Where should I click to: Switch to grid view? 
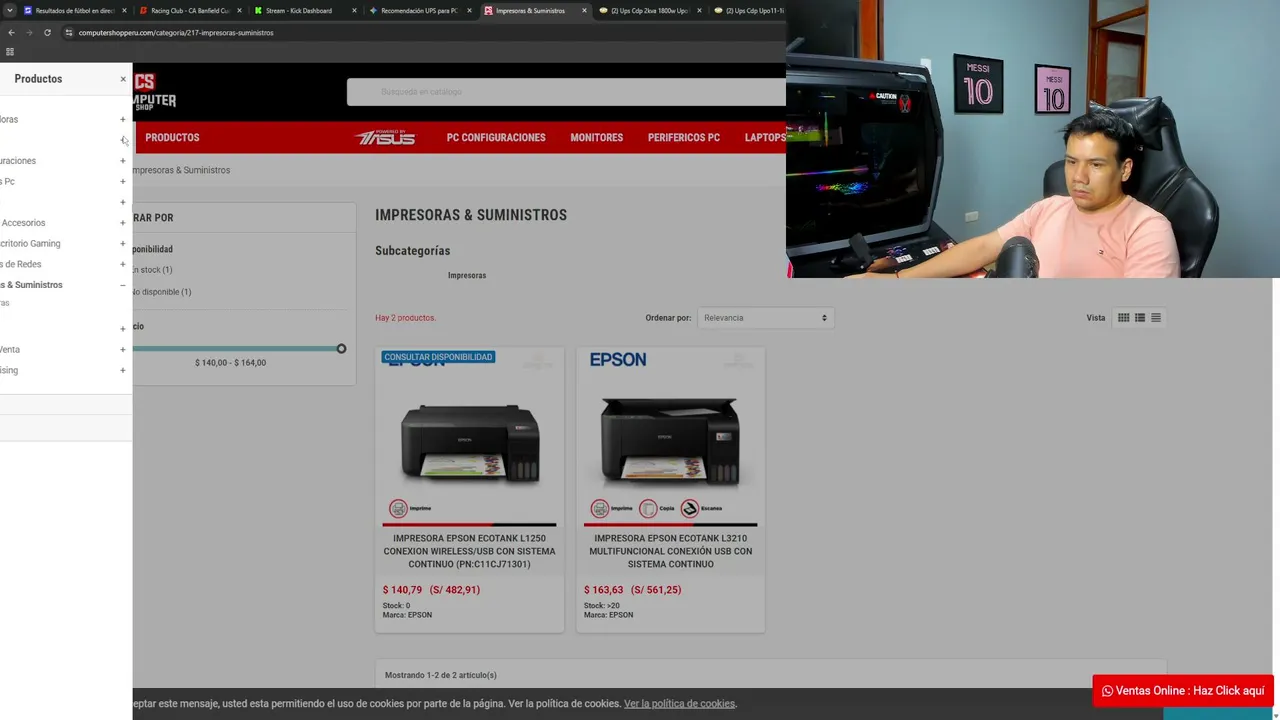1124,318
